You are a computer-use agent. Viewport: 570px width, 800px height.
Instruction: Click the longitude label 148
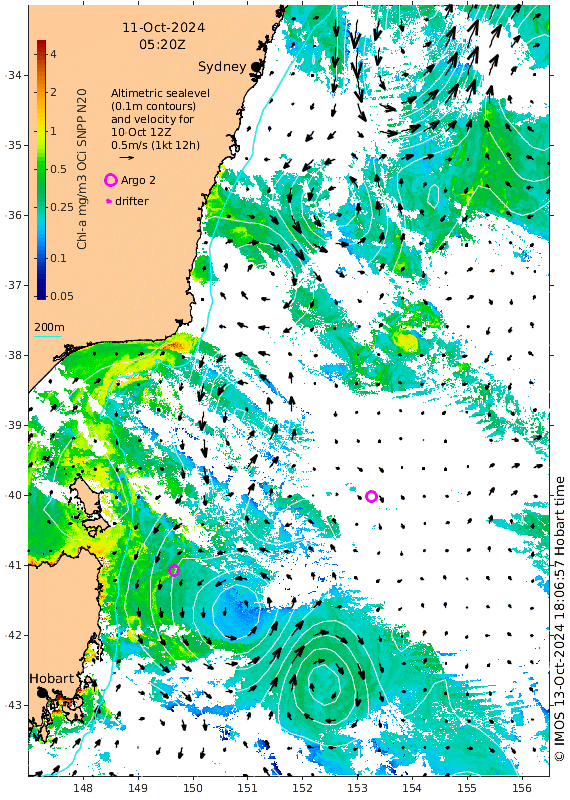pyautogui.click(x=83, y=788)
